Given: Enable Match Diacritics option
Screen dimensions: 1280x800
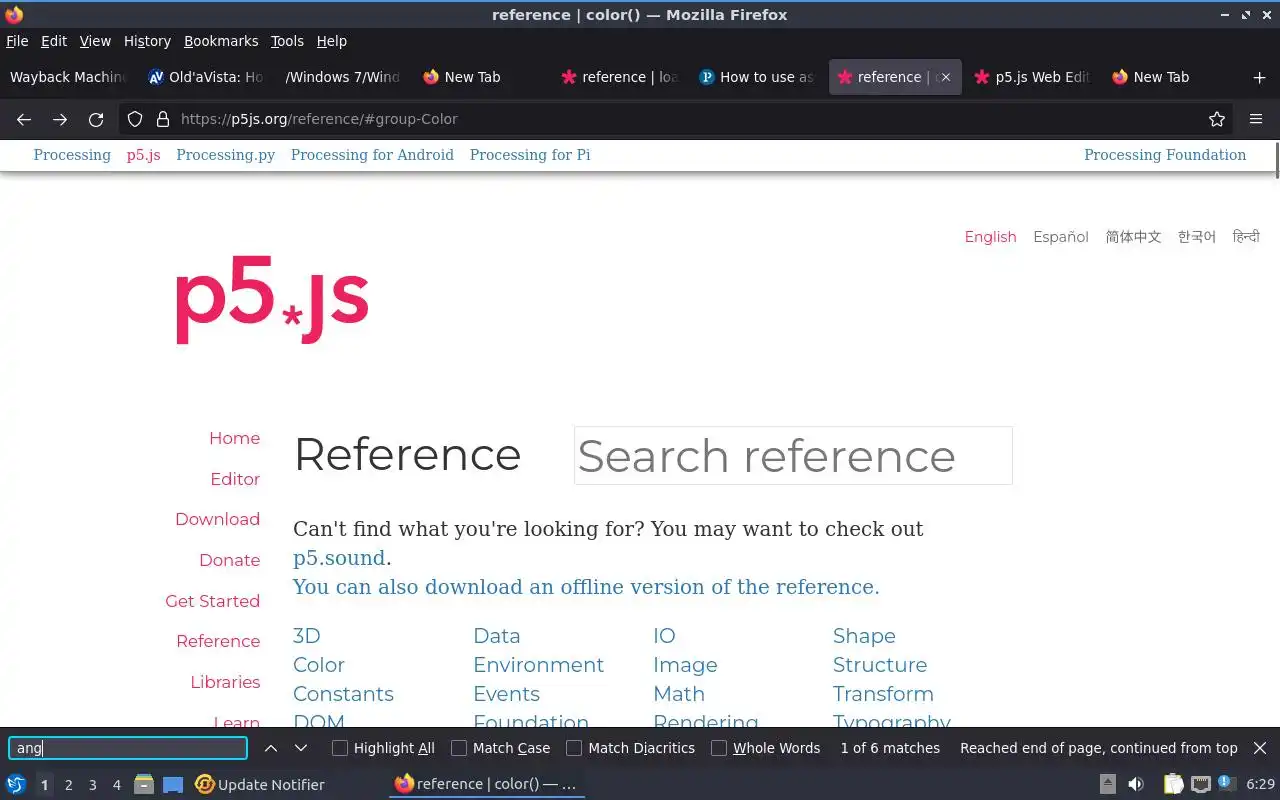Looking at the screenshot, I should 574,748.
